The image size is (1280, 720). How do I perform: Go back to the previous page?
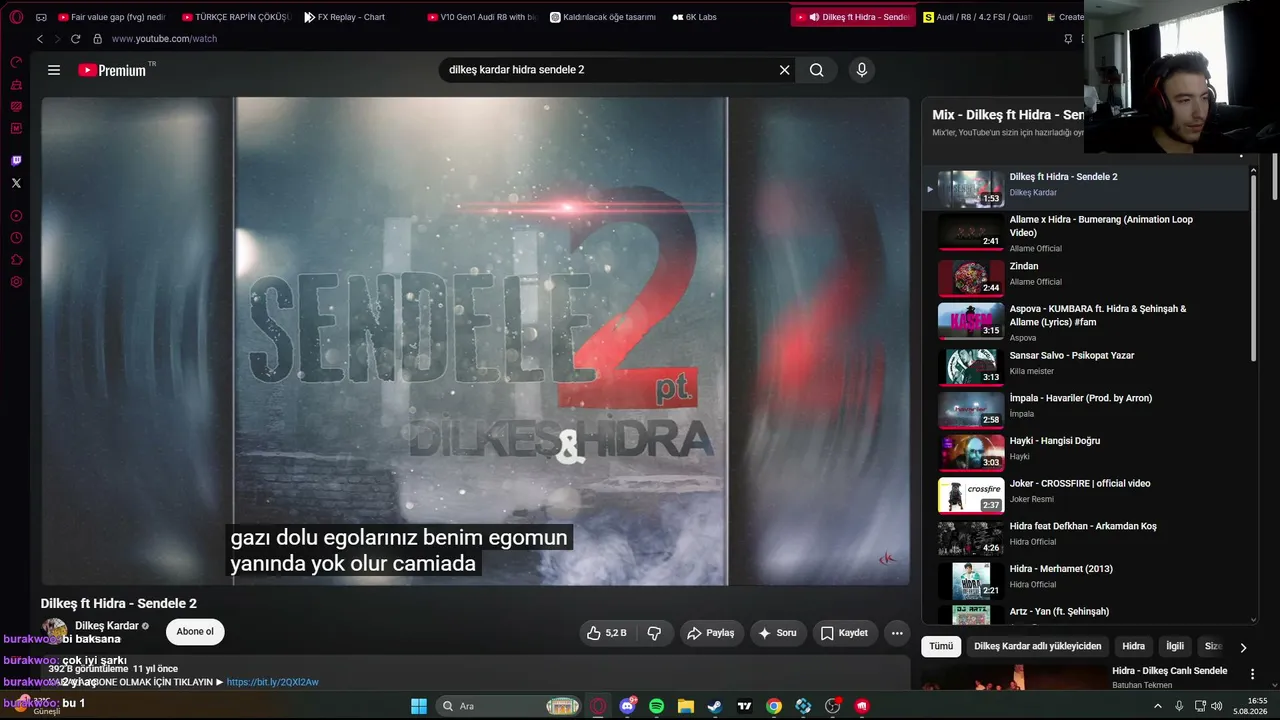[40, 39]
